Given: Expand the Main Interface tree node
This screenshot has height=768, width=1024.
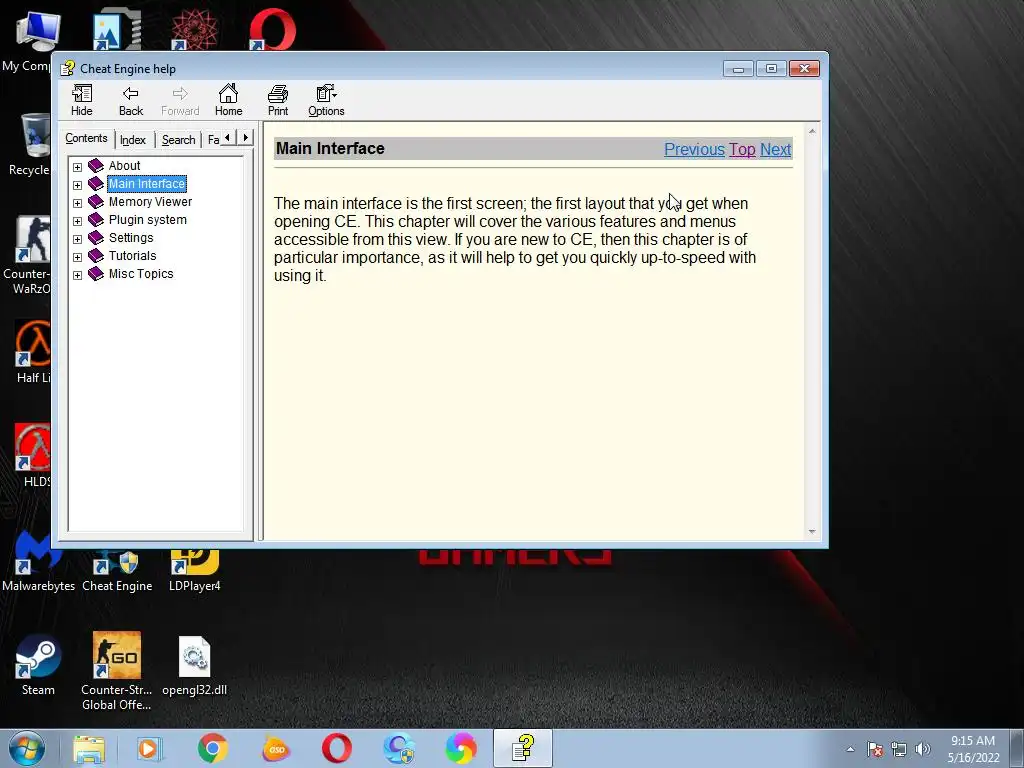Looking at the screenshot, I should [x=77, y=185].
